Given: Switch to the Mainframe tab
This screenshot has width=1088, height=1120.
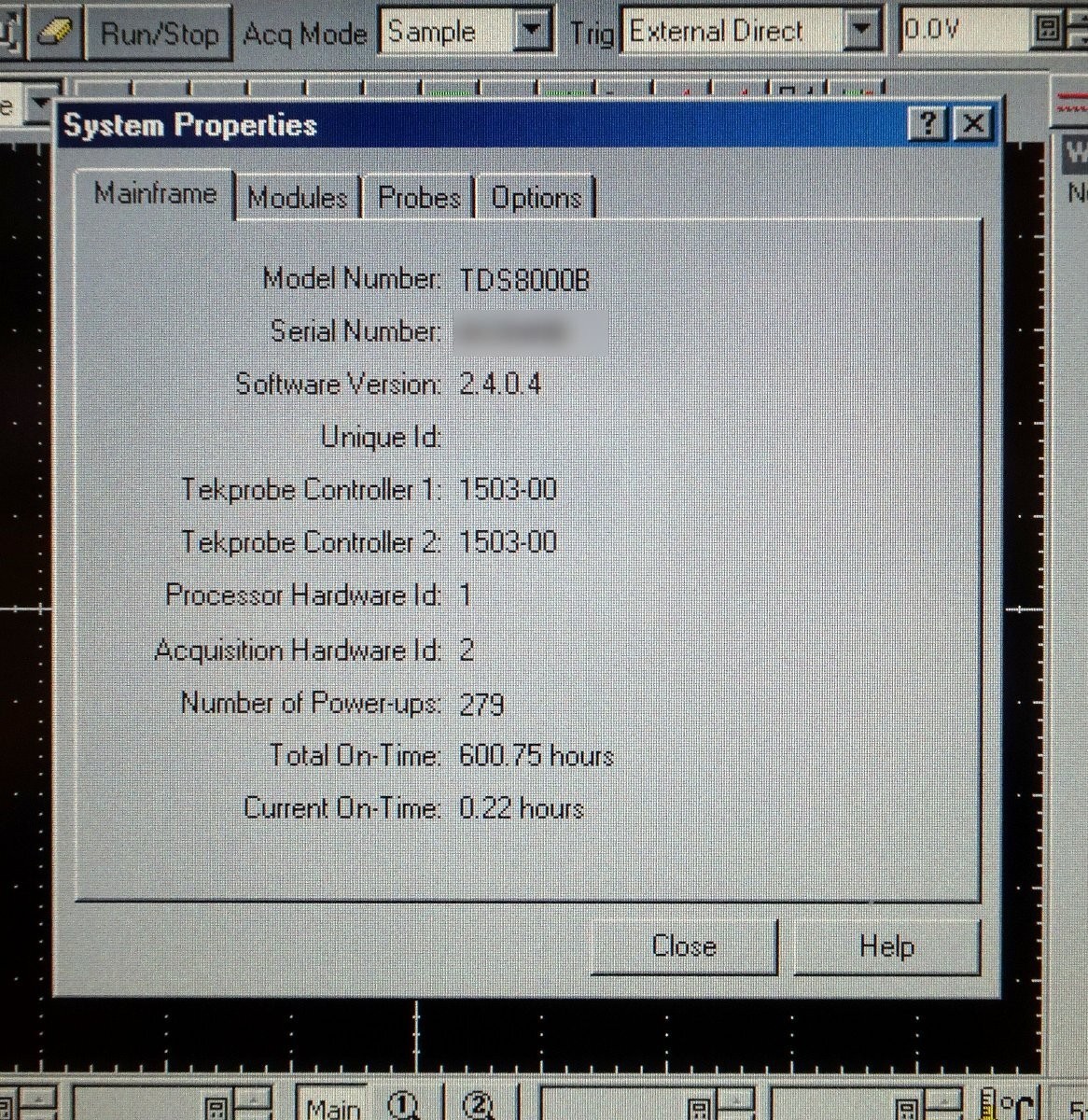Looking at the screenshot, I should coord(155,194).
